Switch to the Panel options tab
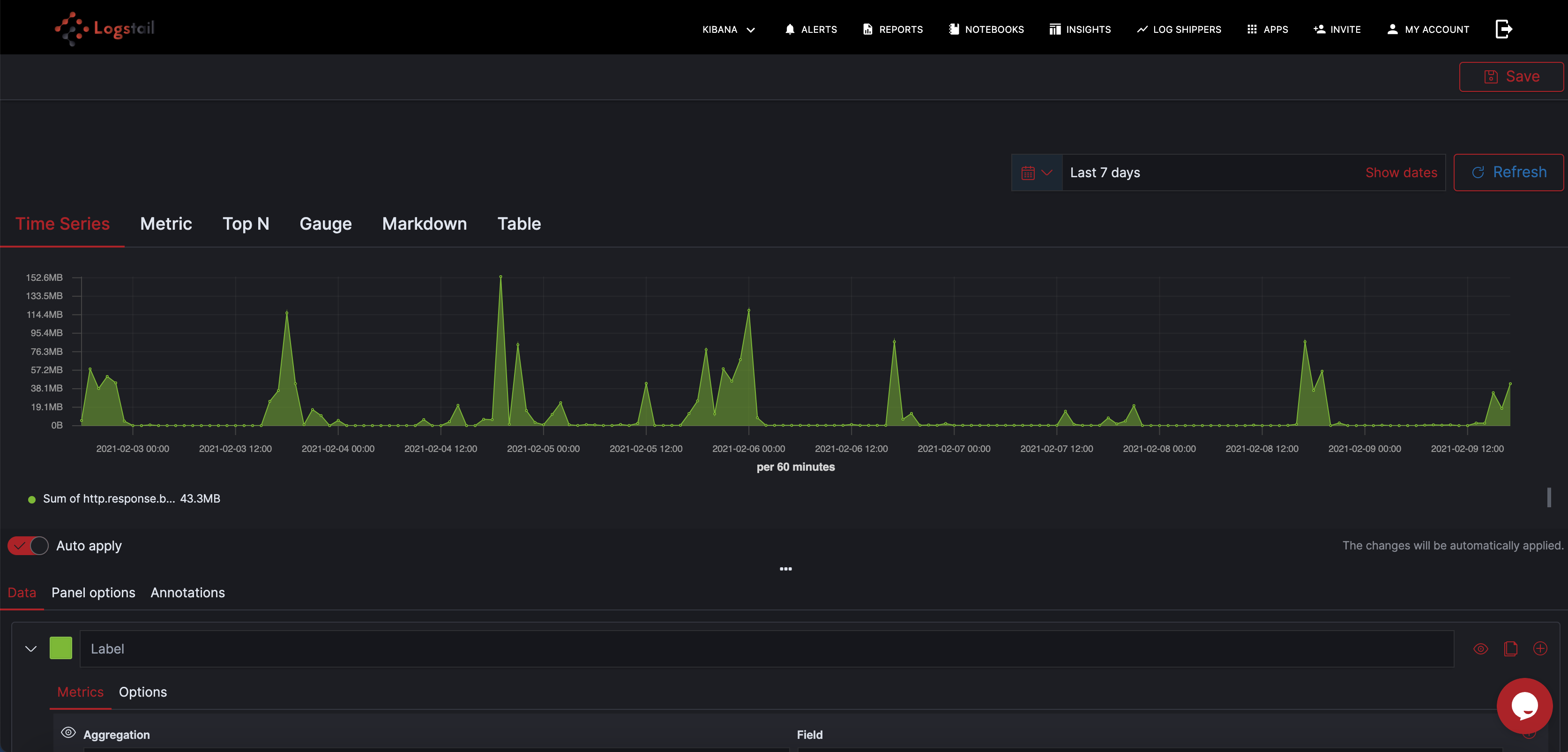1568x752 pixels. pyautogui.click(x=93, y=593)
